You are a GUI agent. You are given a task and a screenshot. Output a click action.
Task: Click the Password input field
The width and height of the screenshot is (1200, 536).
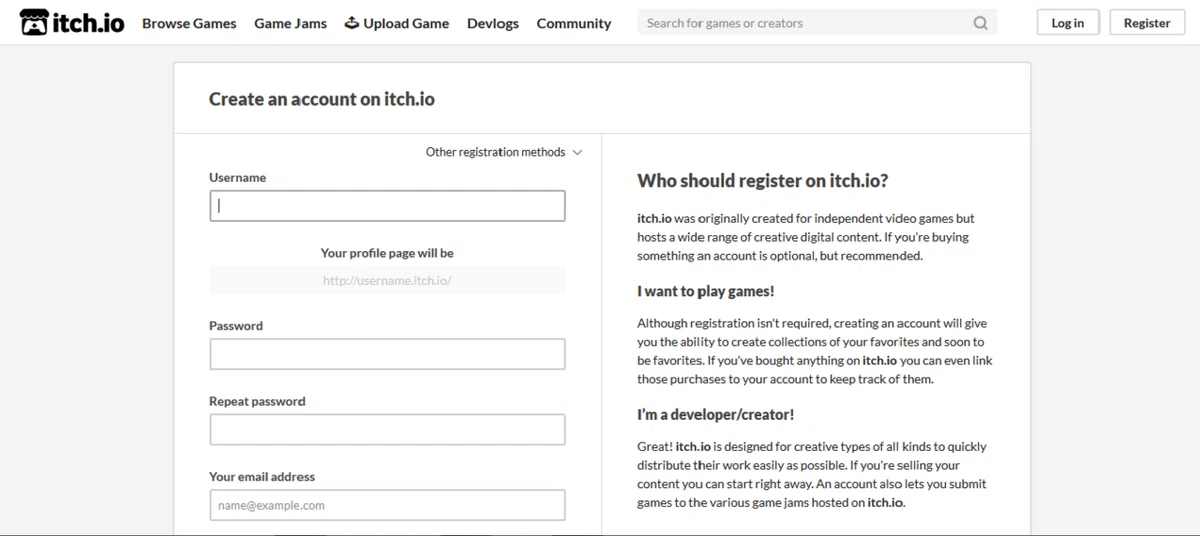pos(387,354)
